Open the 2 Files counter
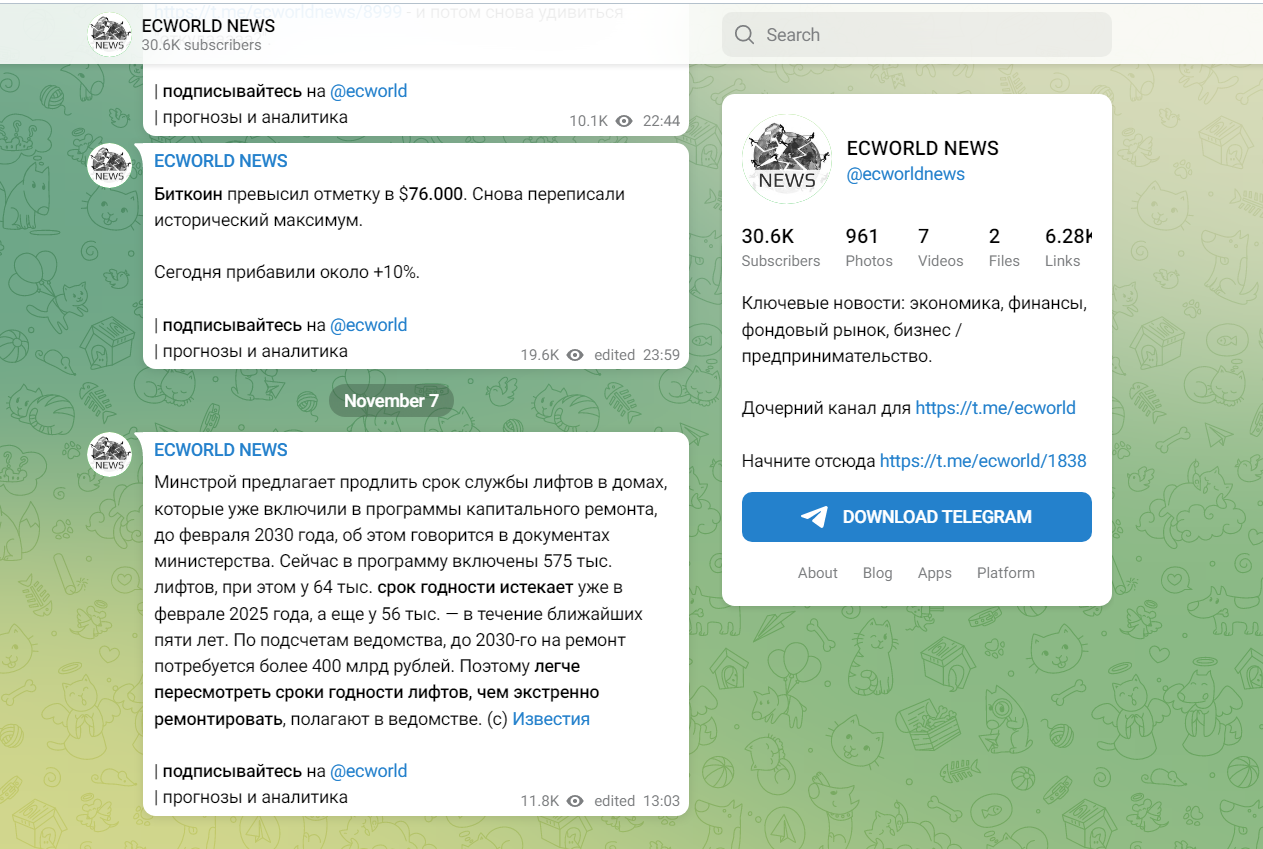The height and width of the screenshot is (849, 1263). (x=1004, y=247)
